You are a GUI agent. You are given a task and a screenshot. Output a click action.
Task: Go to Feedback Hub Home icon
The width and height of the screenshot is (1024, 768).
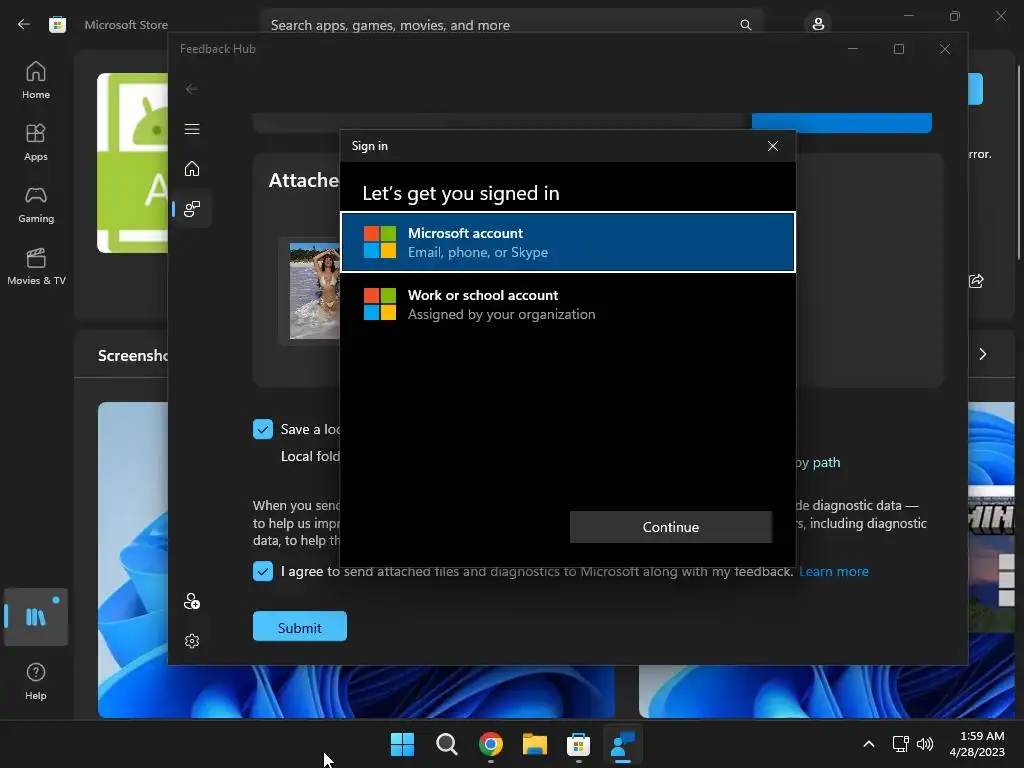click(192, 168)
